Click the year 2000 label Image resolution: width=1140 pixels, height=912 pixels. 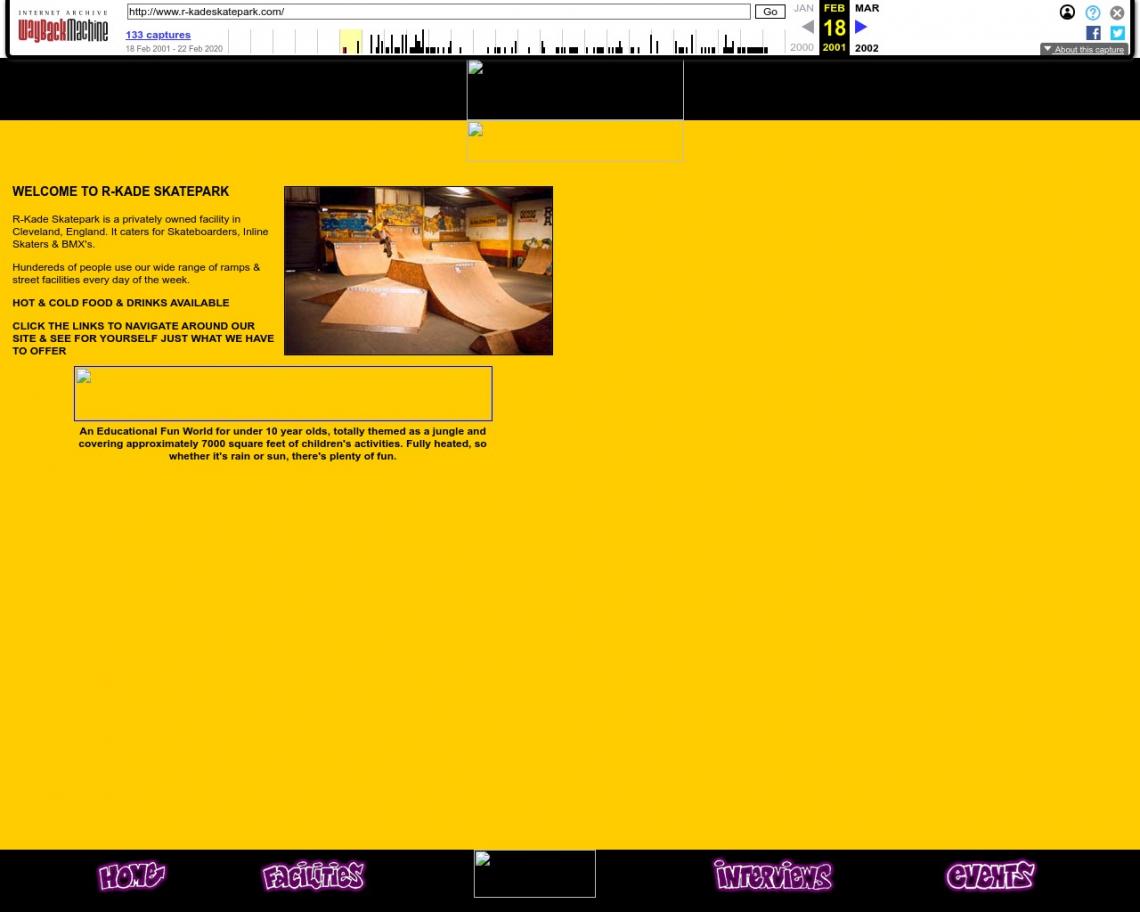(x=802, y=47)
